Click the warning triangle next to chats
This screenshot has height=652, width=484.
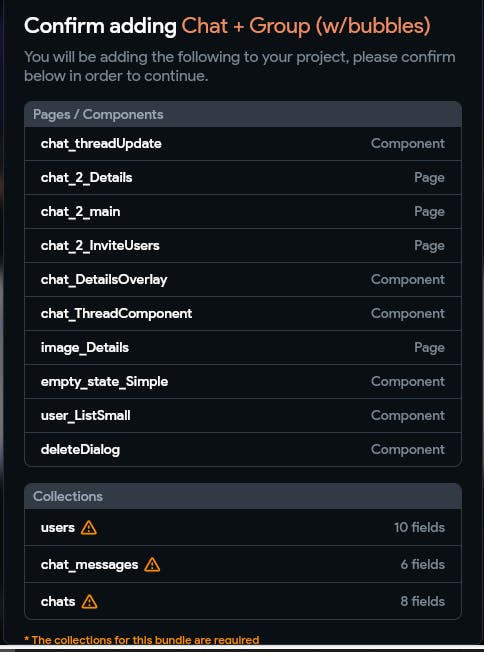[89, 601]
